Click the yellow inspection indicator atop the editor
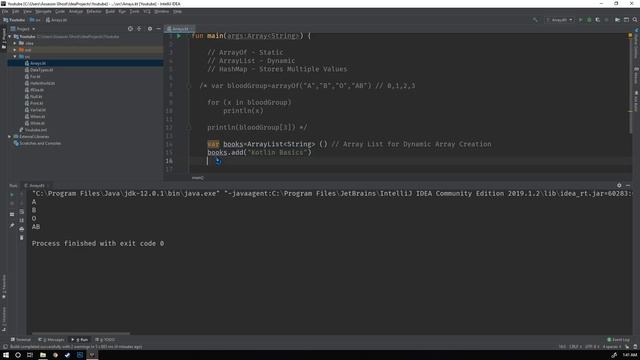Image resolution: width=640 pixels, height=360 pixels. click(630, 36)
